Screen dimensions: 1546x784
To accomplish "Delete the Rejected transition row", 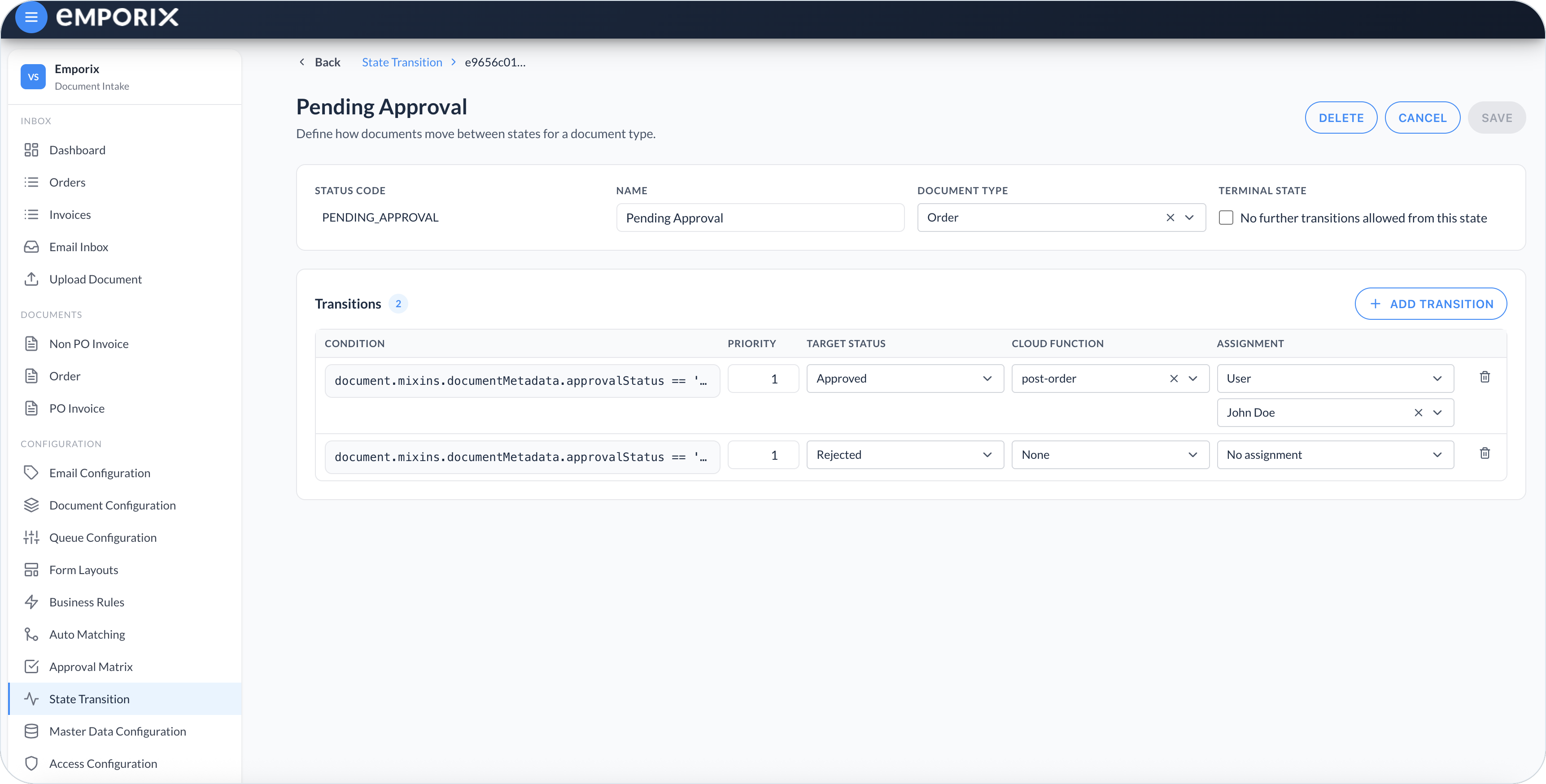I will pos(1484,453).
